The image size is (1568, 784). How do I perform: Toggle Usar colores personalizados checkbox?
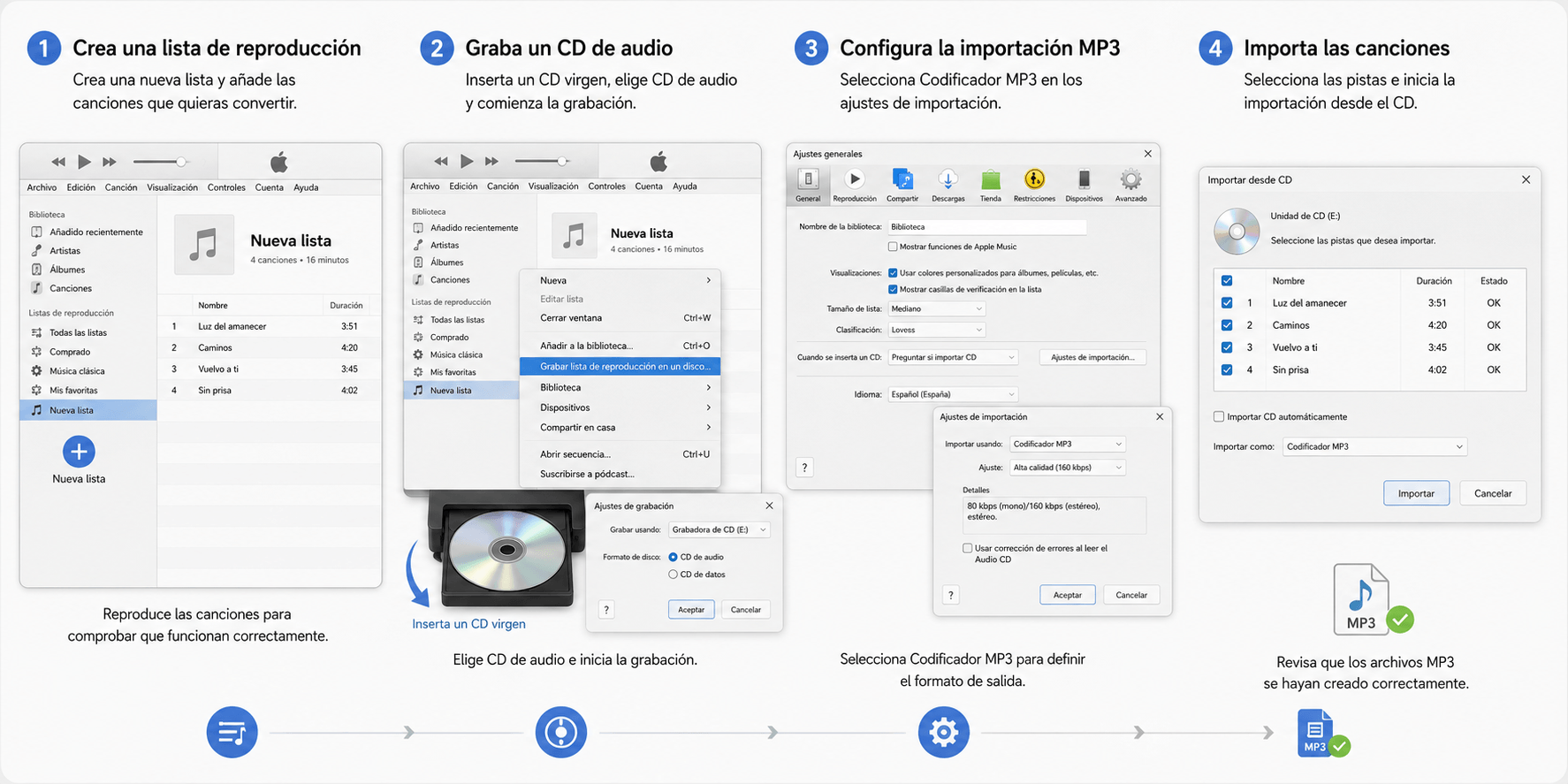click(x=893, y=273)
